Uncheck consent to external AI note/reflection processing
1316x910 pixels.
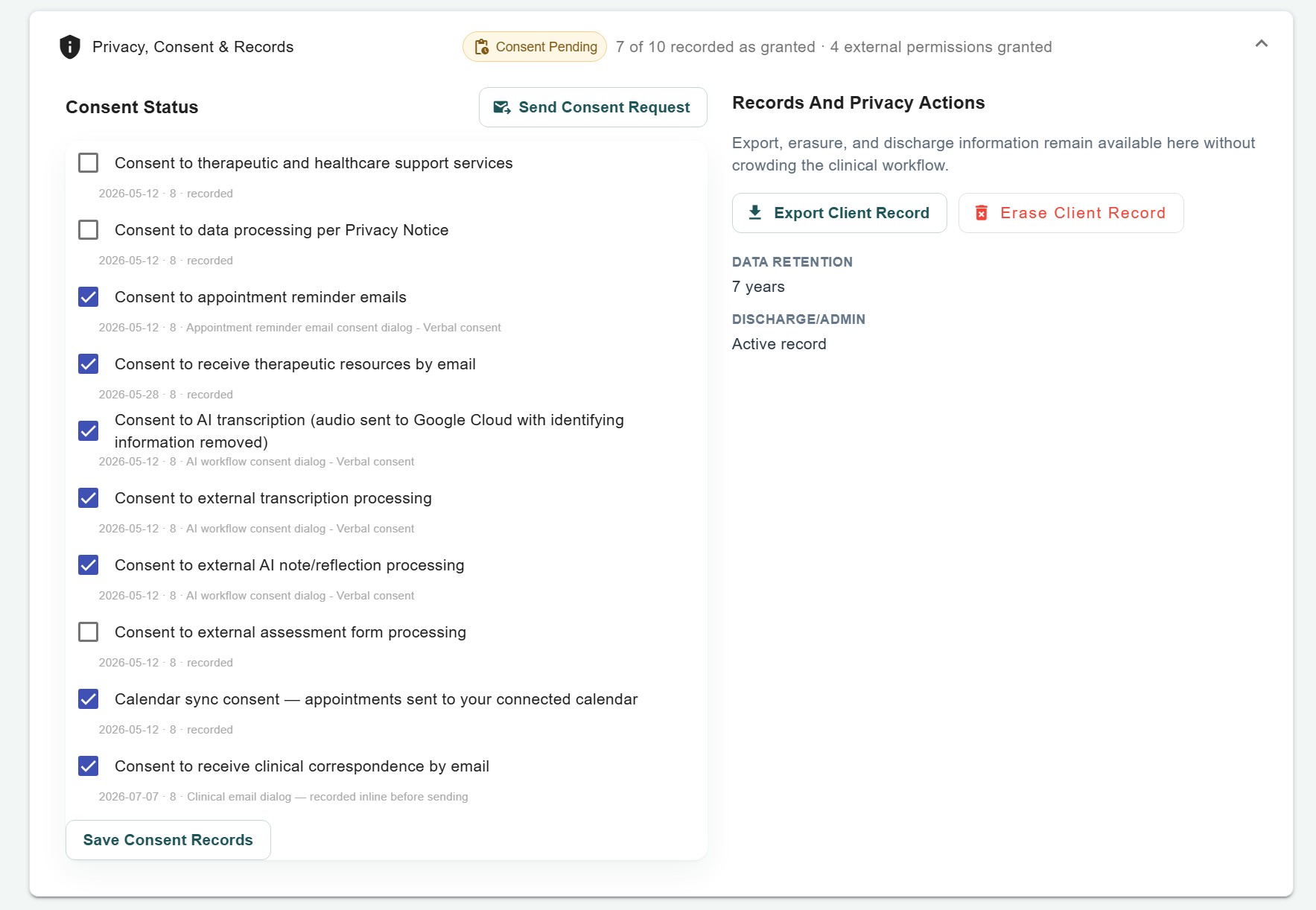tap(89, 565)
